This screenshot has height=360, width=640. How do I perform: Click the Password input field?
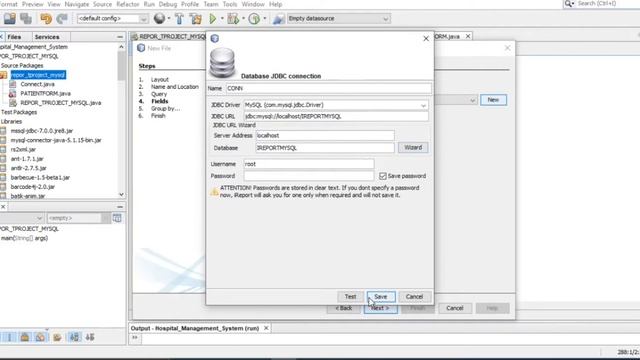(309, 176)
